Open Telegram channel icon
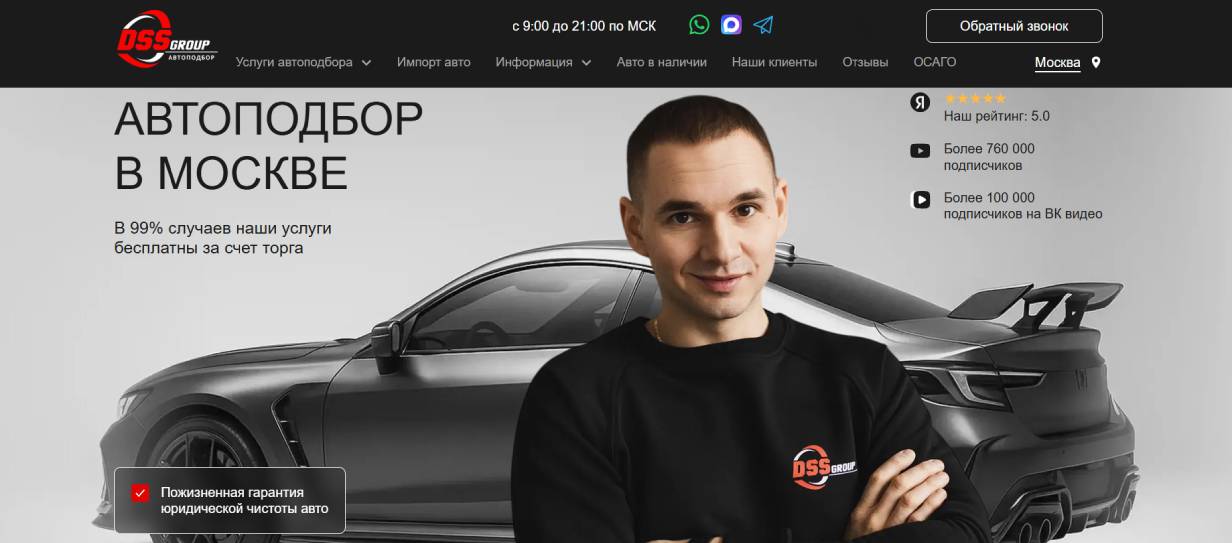Screen dimensions: 1232x543 point(763,25)
